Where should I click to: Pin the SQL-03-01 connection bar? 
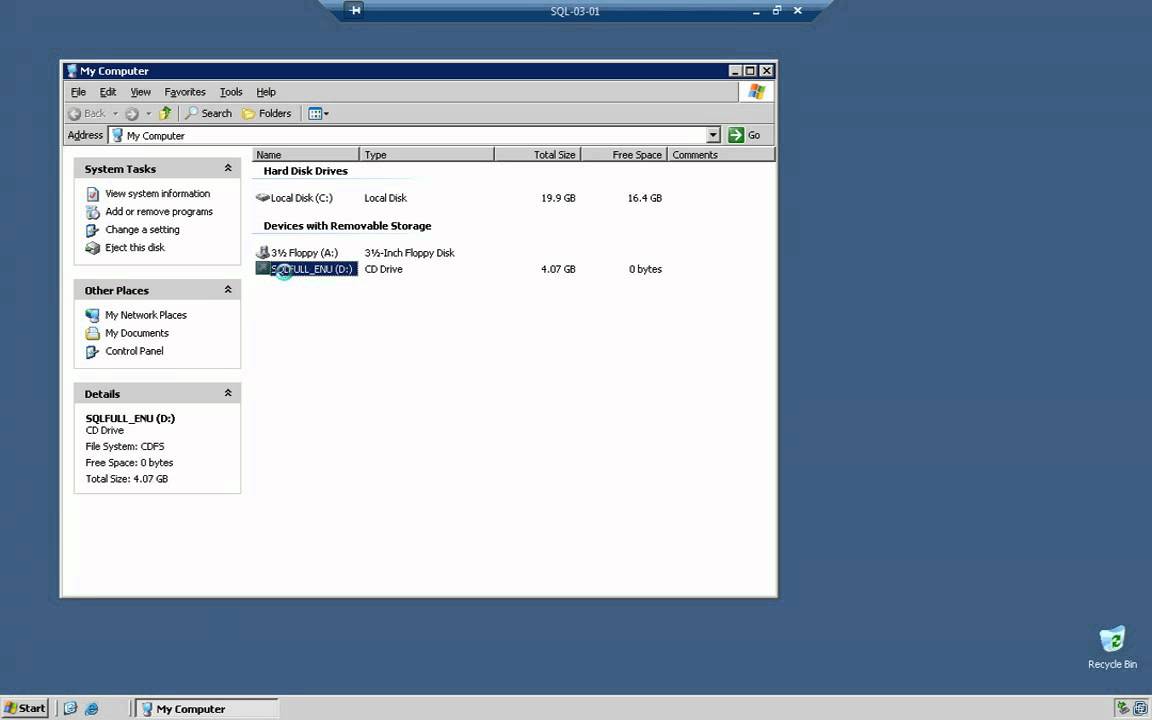point(354,10)
